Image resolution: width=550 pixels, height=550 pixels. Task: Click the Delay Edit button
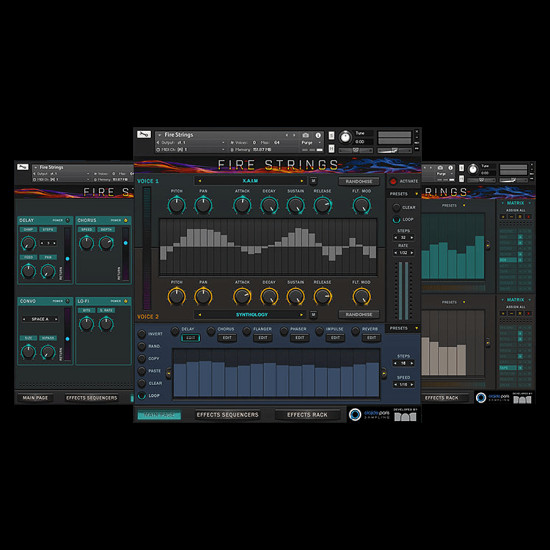click(x=190, y=338)
